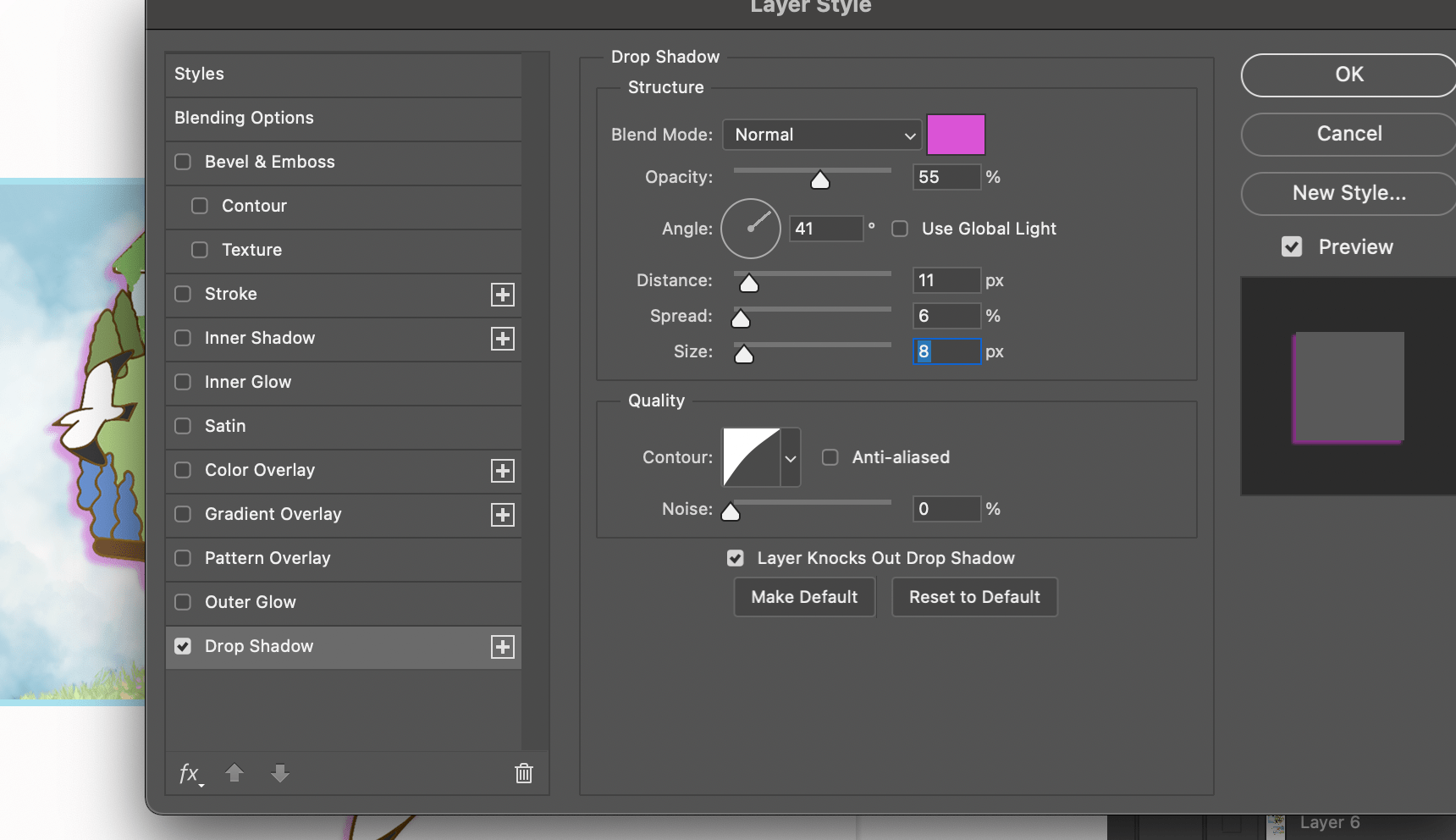This screenshot has width=1456, height=840.
Task: Click the up arrow to reorder effects
Action: tap(234, 773)
